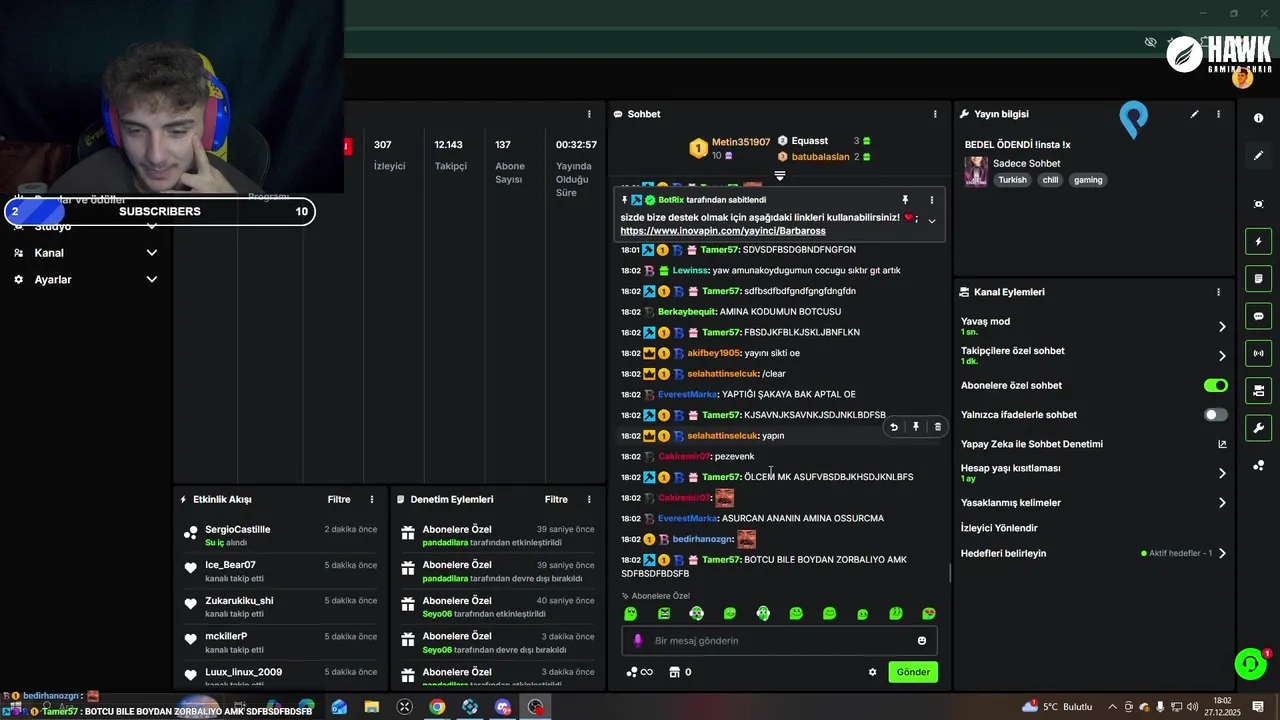Select the chill tag
The image size is (1280, 720).
click(1050, 180)
